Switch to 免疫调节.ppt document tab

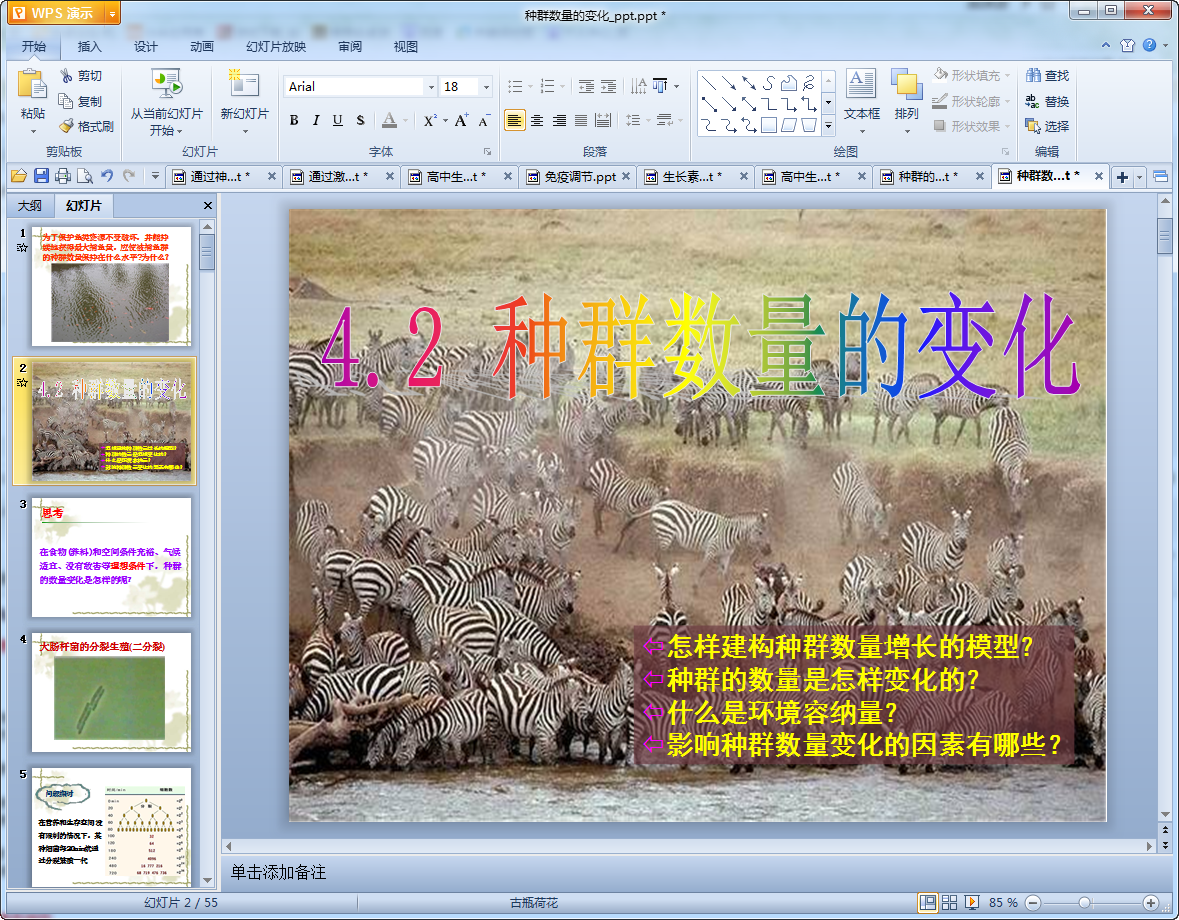[578, 177]
